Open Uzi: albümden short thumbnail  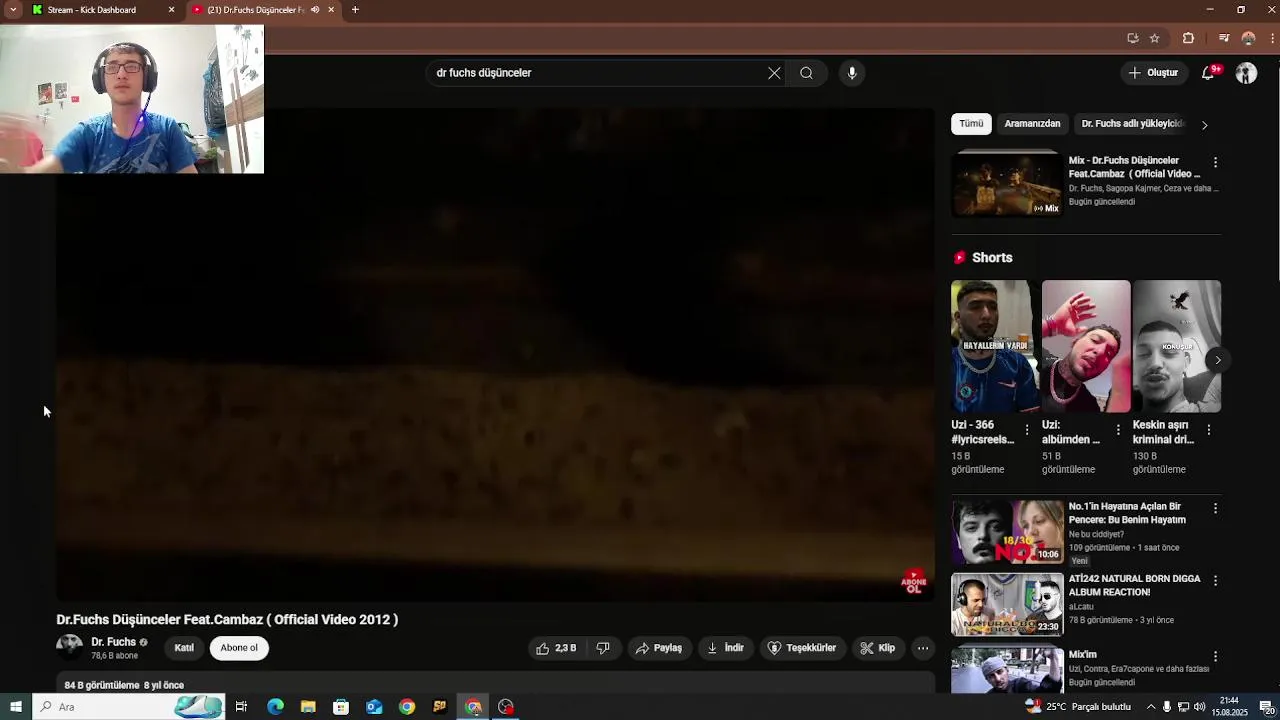point(1086,346)
